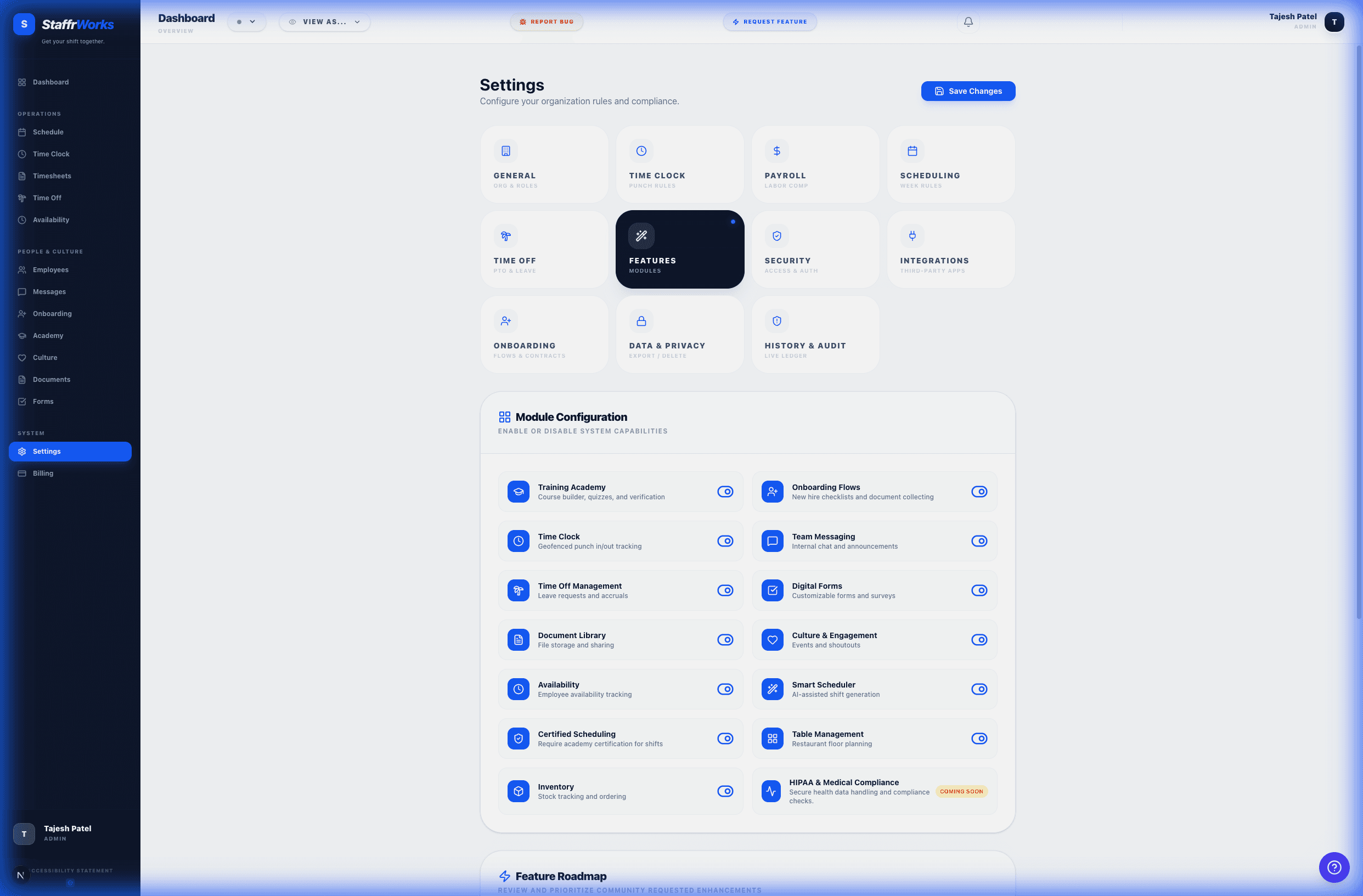Open the Time Off page
1363x896 pixels.
[x=47, y=198]
